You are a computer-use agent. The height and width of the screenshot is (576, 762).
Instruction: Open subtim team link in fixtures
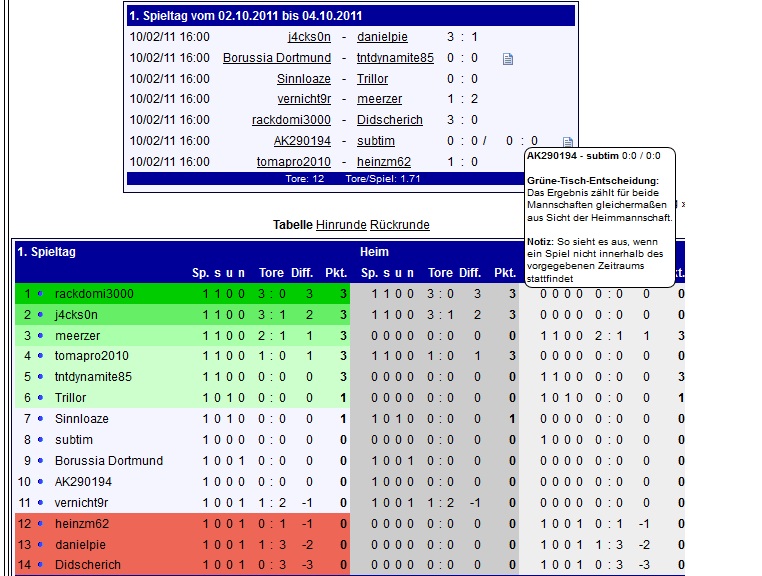click(x=376, y=141)
